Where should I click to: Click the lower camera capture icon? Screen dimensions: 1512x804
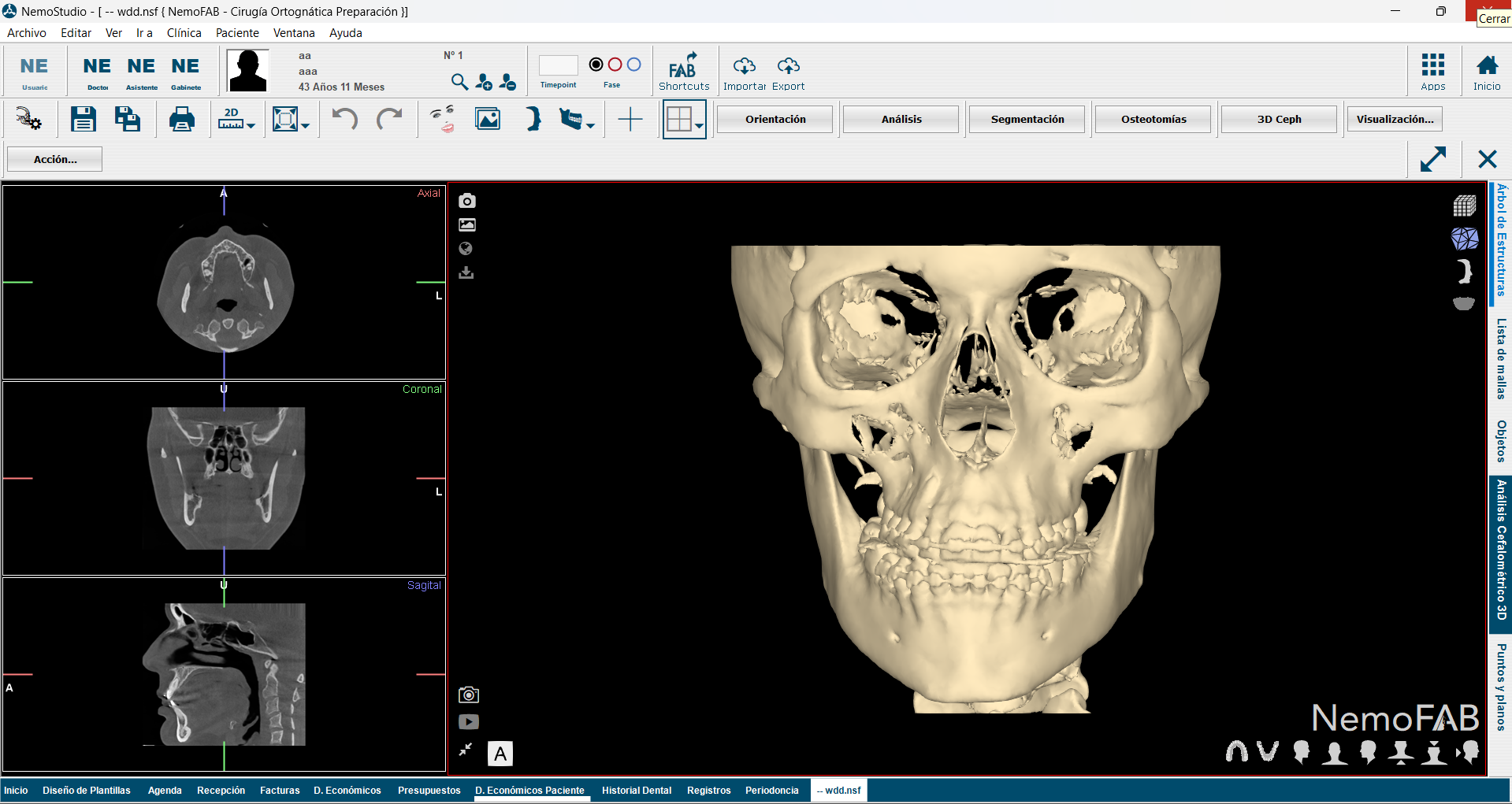[469, 695]
